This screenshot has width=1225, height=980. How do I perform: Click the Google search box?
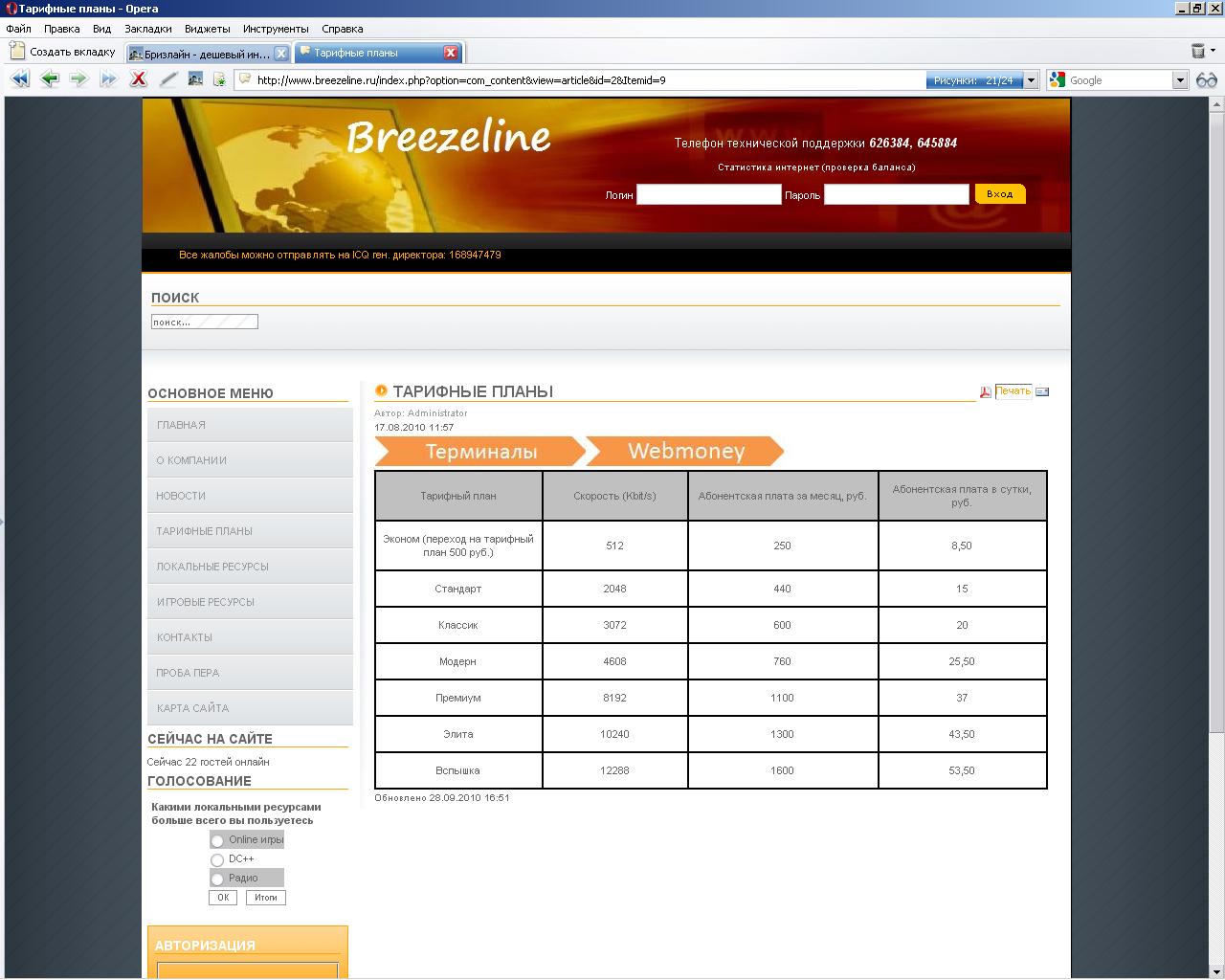click(1119, 80)
